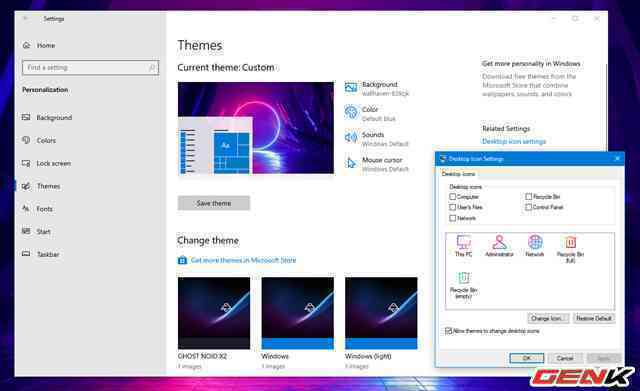
Task: Click the back arrow in Settings title bar
Action: (25, 18)
